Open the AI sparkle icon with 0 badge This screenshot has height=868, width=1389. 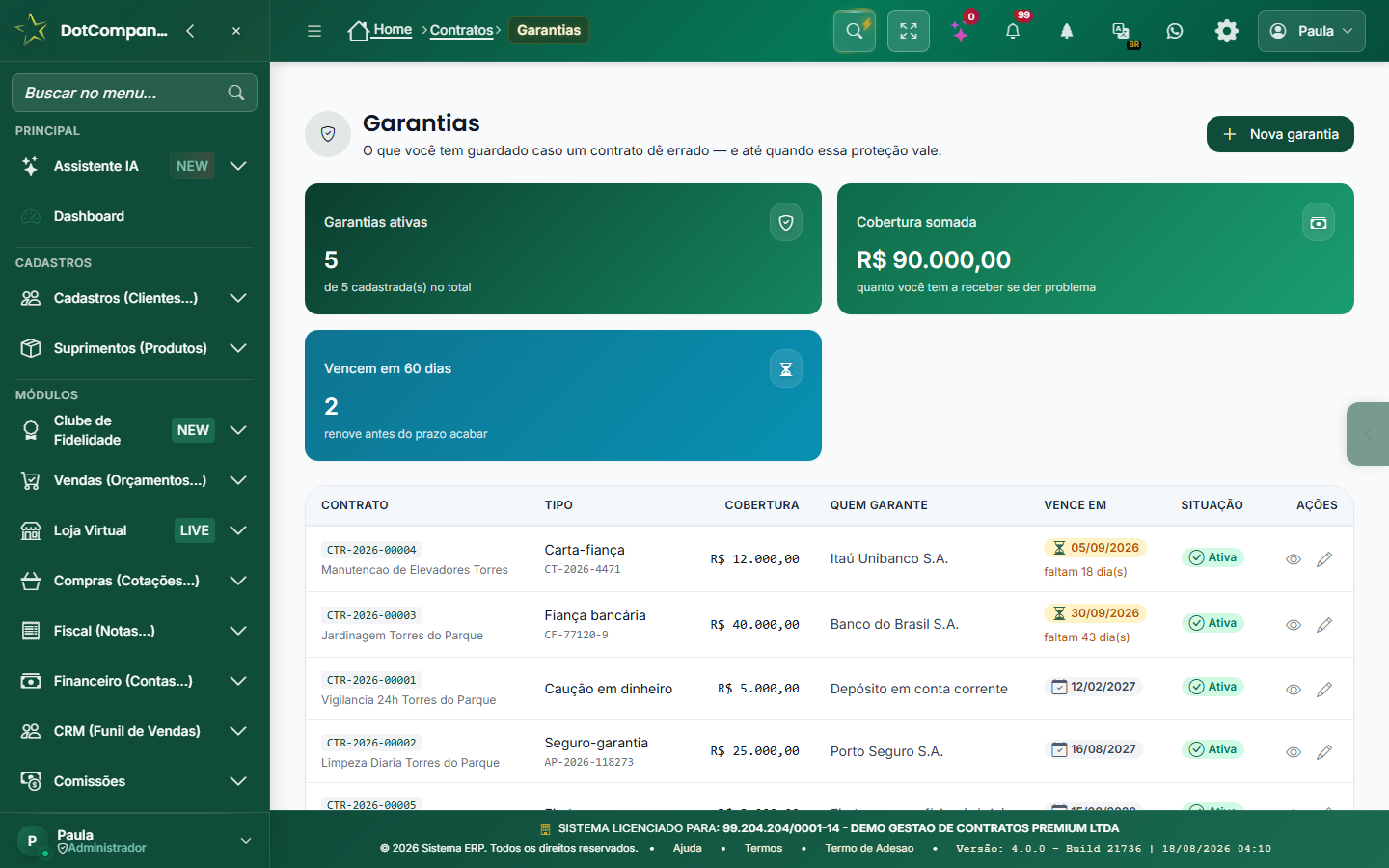[x=961, y=31]
